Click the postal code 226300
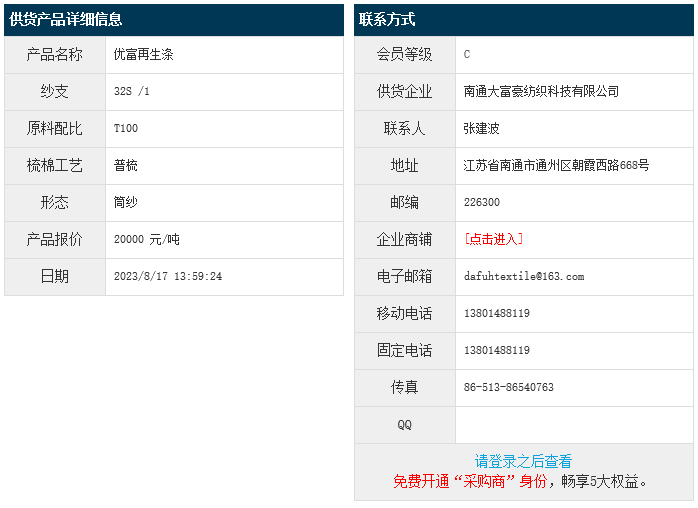 point(482,202)
